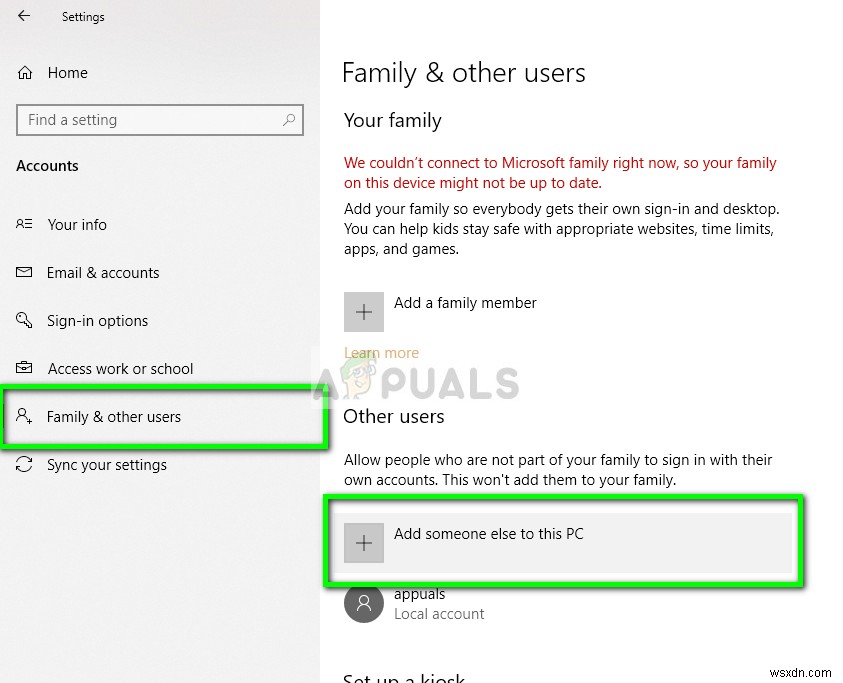
Task: Click the back arrow at top left
Action: (23, 17)
